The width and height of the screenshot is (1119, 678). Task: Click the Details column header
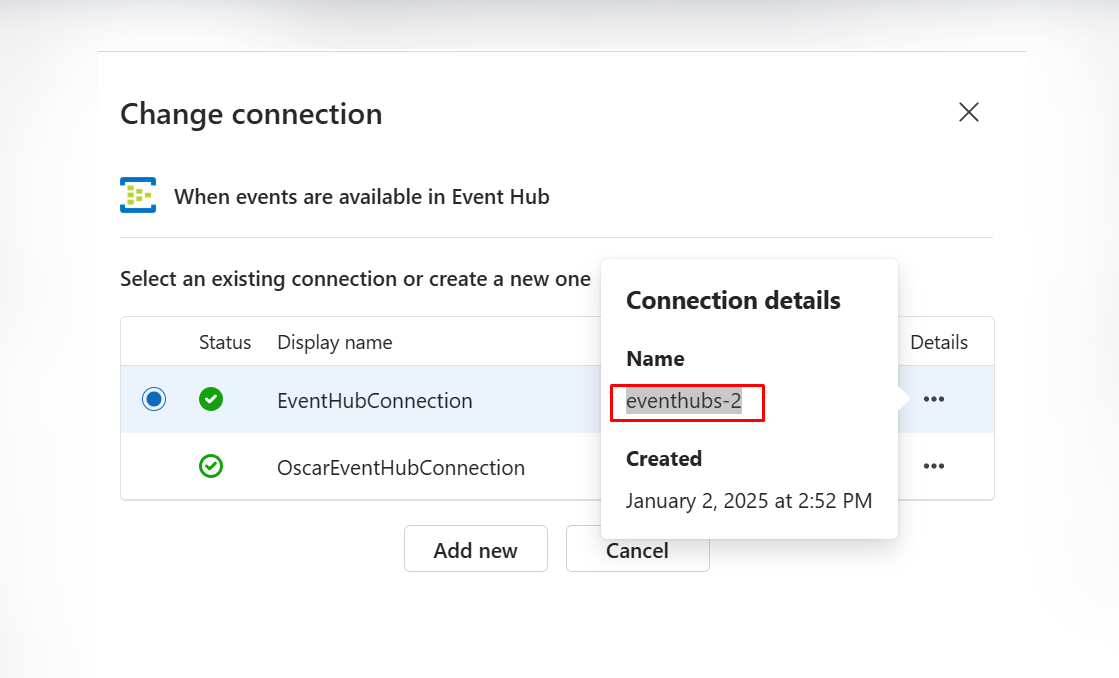938,342
